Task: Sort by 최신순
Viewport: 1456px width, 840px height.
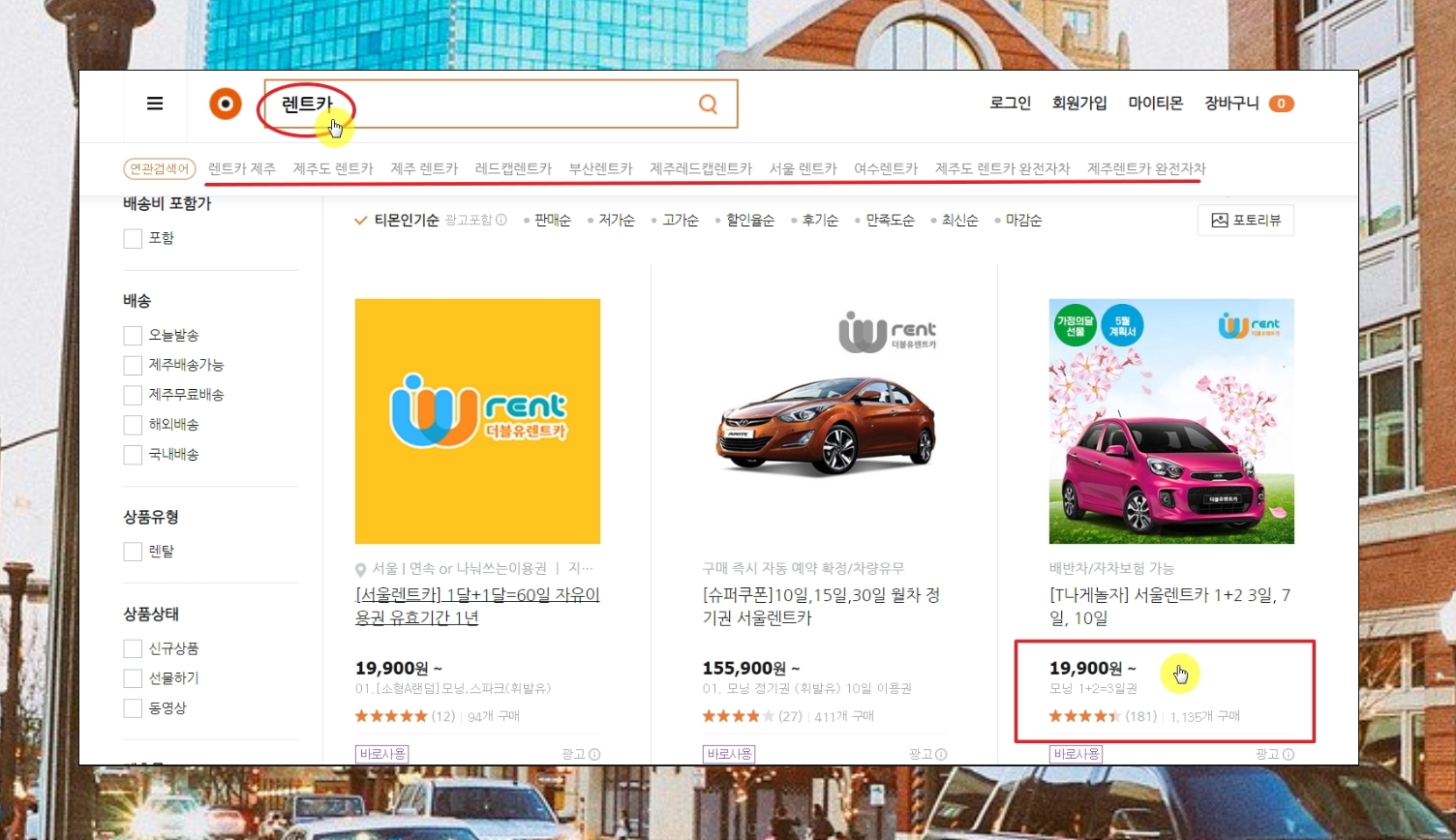Action: 959,221
